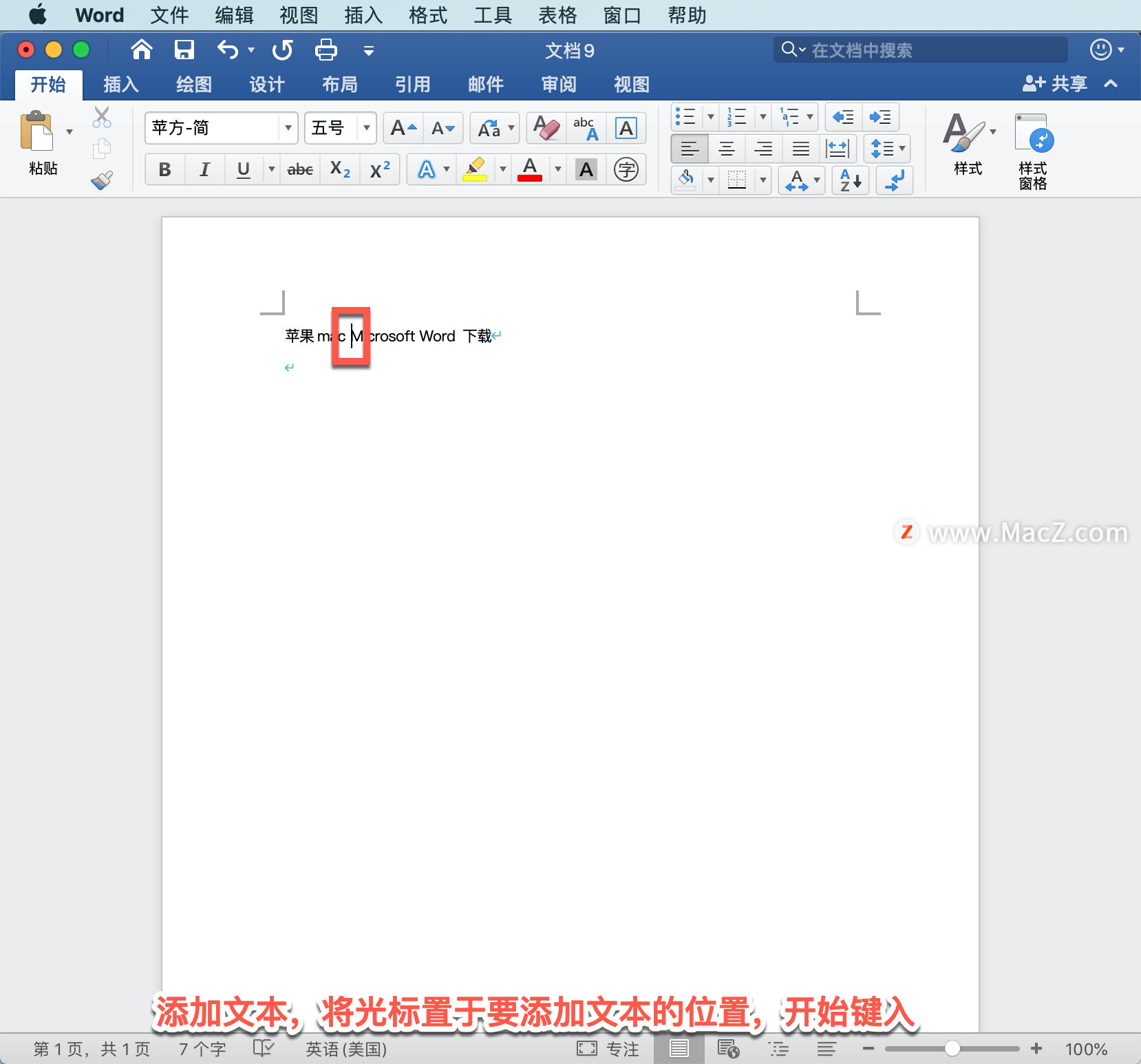The height and width of the screenshot is (1064, 1141).
Task: Toggle subscript formatting
Action: [340, 169]
